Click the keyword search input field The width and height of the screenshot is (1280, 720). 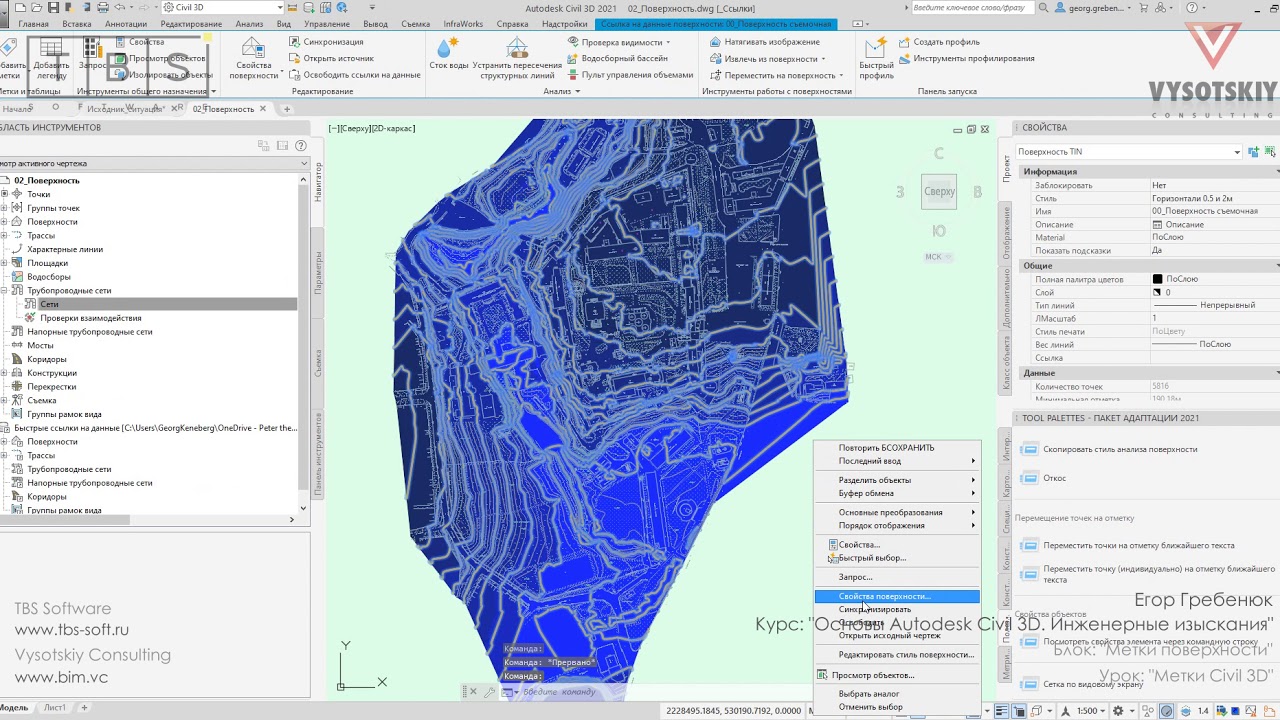tap(972, 8)
